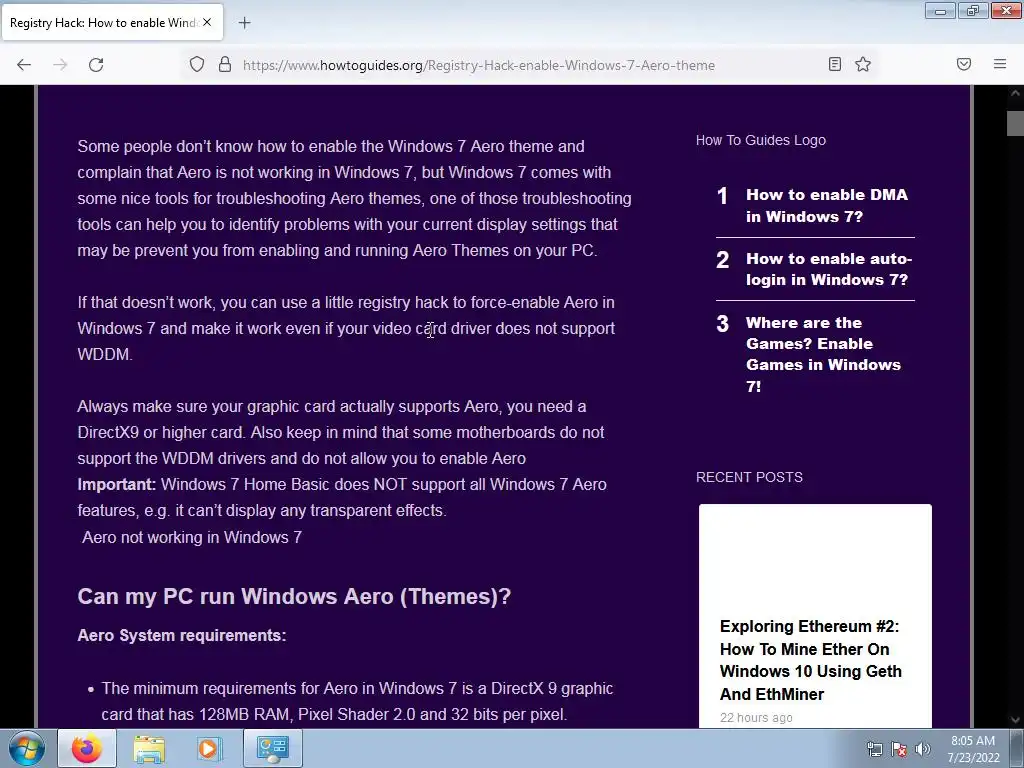Open 'How to enable auto-login in Windows 7?'
Image resolution: width=1024 pixels, height=768 pixels.
[x=828, y=269]
